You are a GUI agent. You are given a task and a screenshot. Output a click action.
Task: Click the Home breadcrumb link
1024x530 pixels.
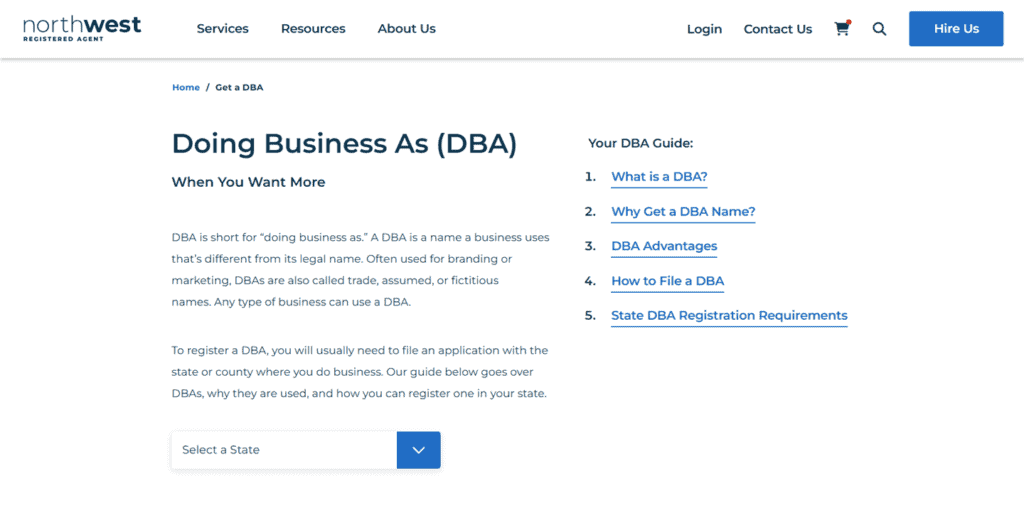point(186,87)
